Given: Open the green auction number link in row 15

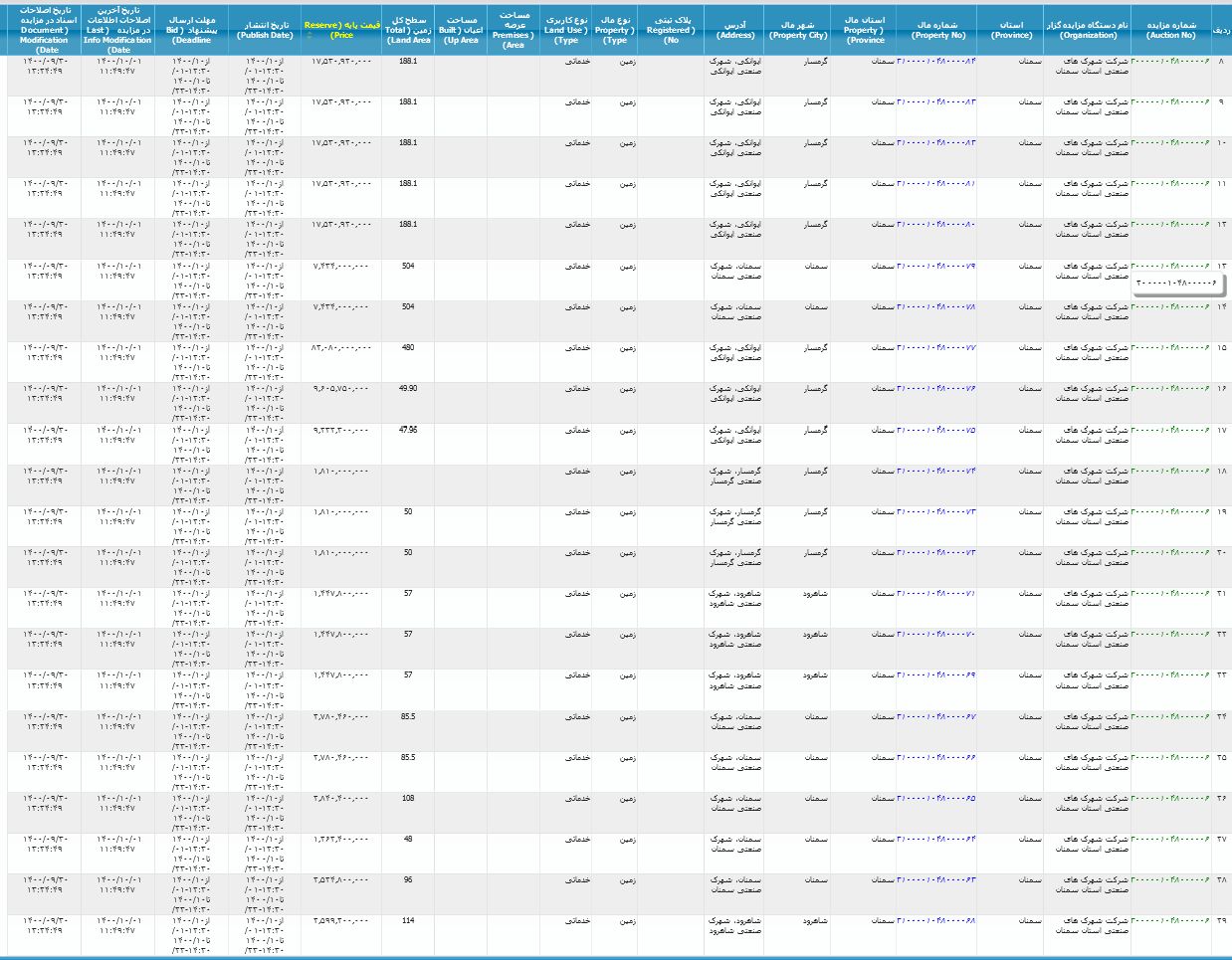Looking at the screenshot, I should pos(1170,348).
